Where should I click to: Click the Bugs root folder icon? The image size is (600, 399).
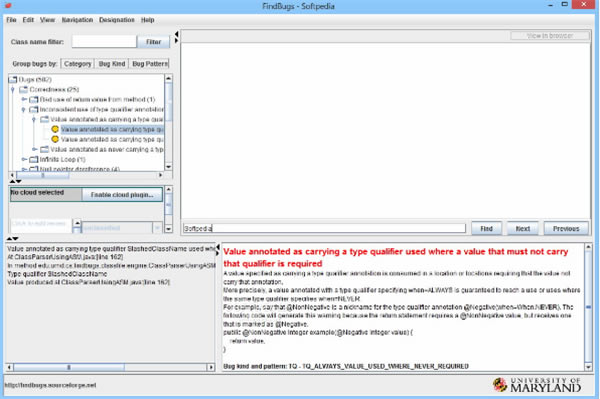point(13,80)
